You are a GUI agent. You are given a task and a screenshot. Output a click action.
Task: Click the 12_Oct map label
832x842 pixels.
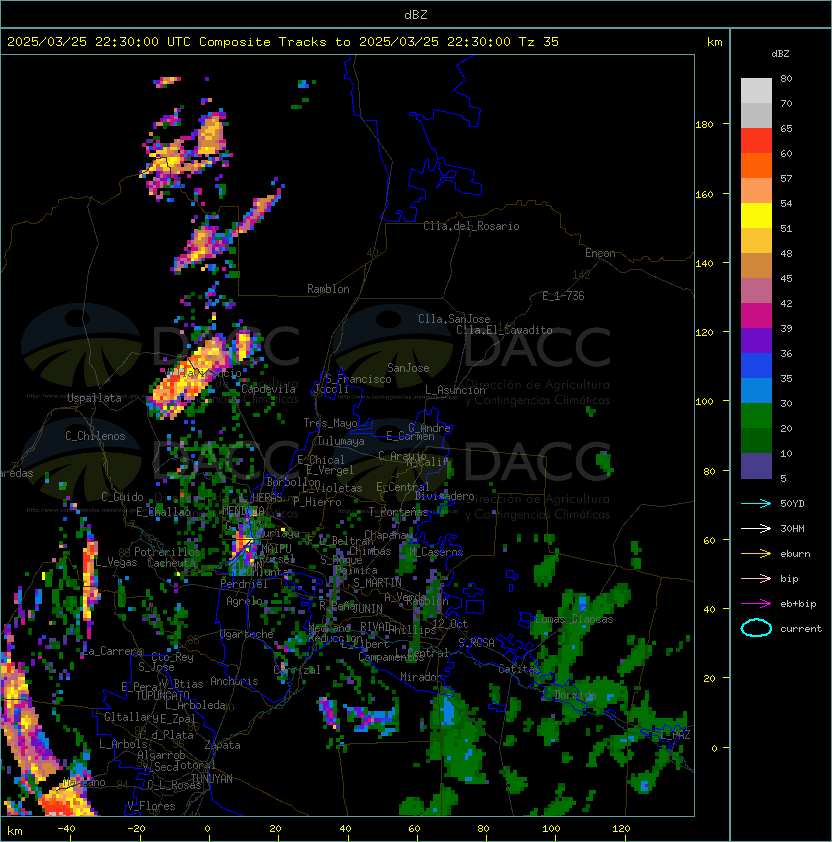click(x=450, y=624)
